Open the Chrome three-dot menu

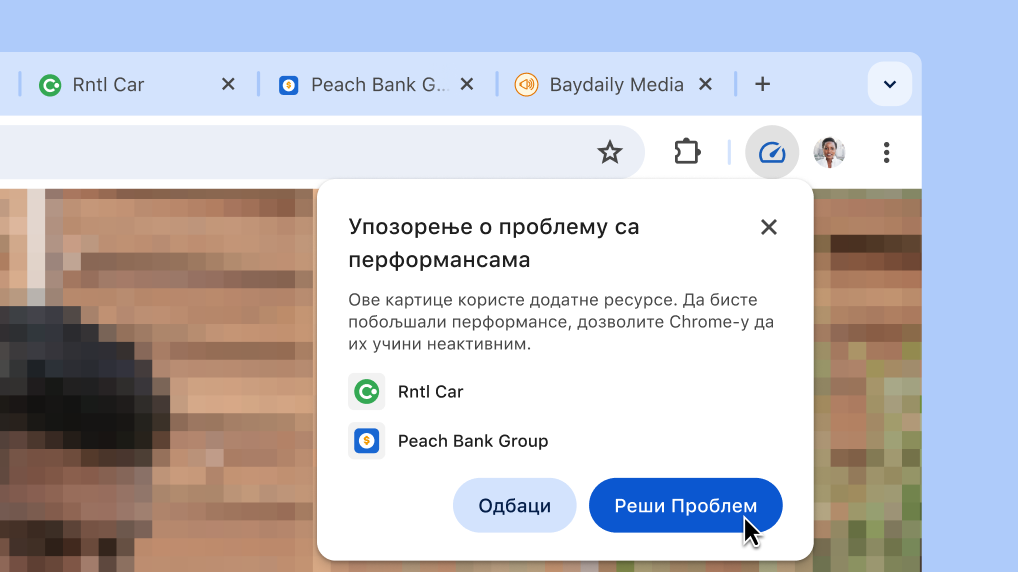[886, 153]
